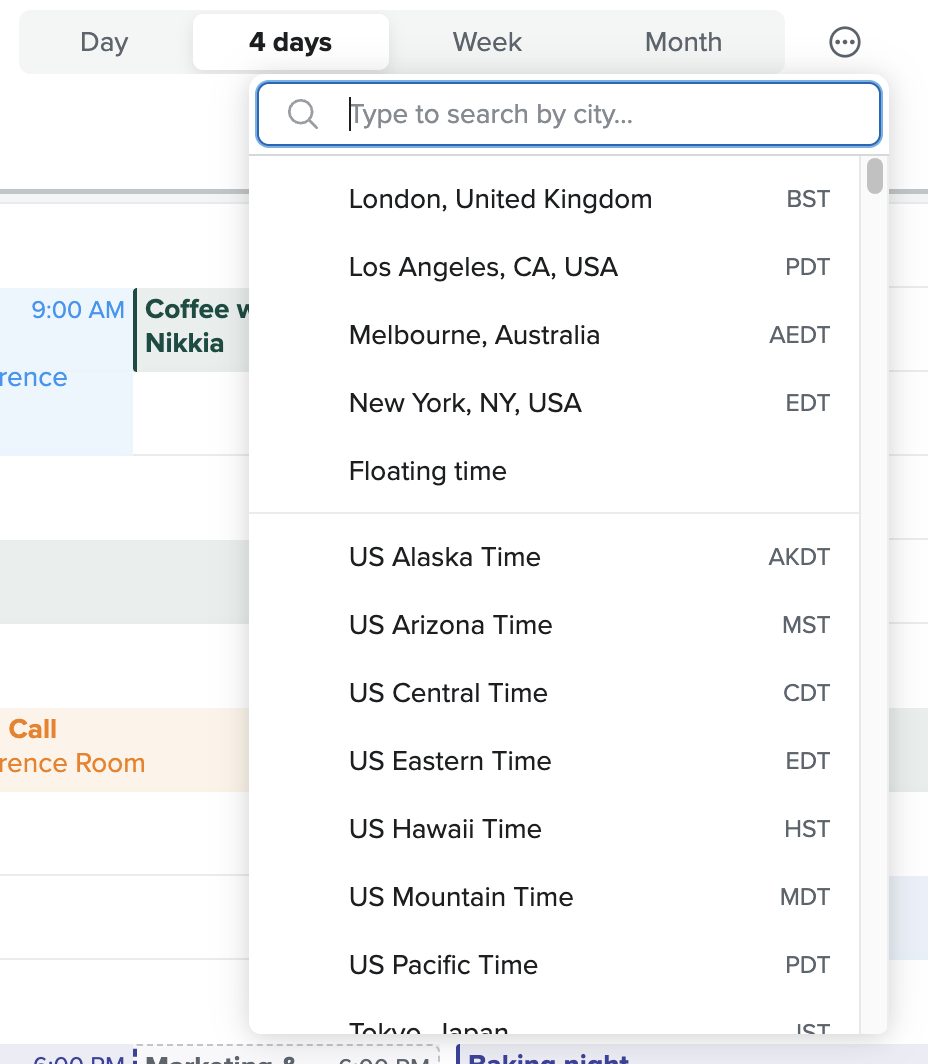Select US Arizona Time zone
The width and height of the screenshot is (928, 1064).
[554, 624]
